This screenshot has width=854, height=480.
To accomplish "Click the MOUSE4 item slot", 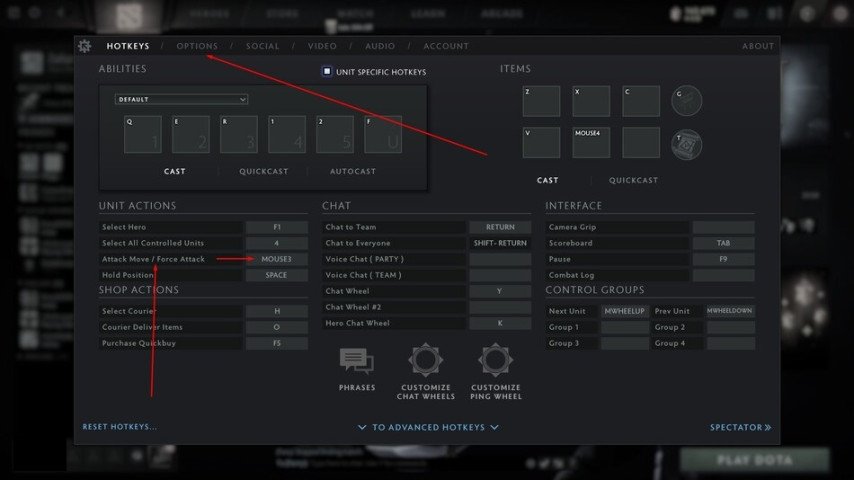I will [x=591, y=142].
